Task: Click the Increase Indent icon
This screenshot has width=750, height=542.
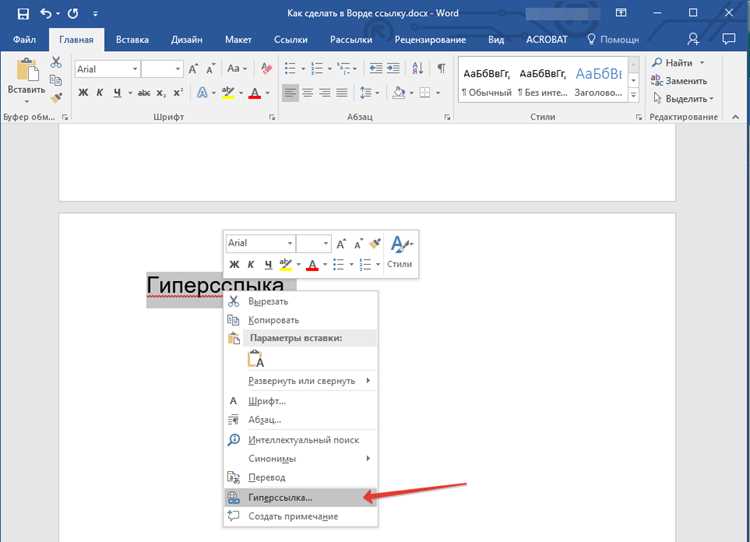Action: point(393,68)
